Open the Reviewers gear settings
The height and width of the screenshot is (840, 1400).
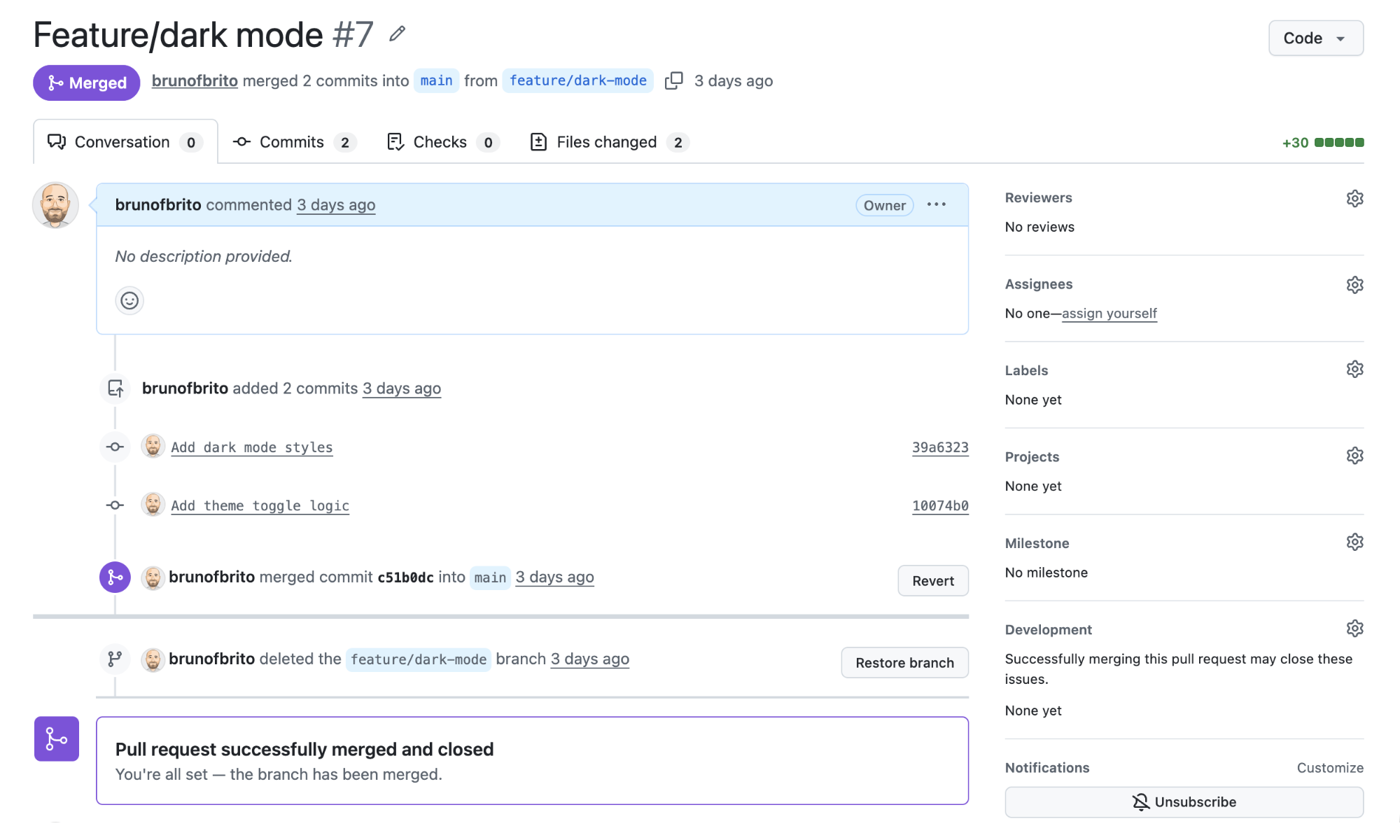[1354, 198]
